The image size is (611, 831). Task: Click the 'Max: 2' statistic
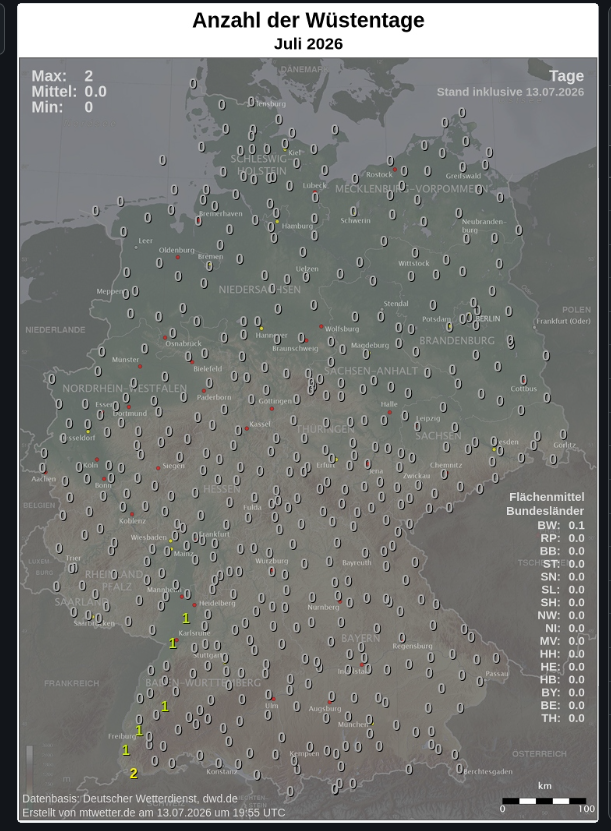[x=62, y=76]
